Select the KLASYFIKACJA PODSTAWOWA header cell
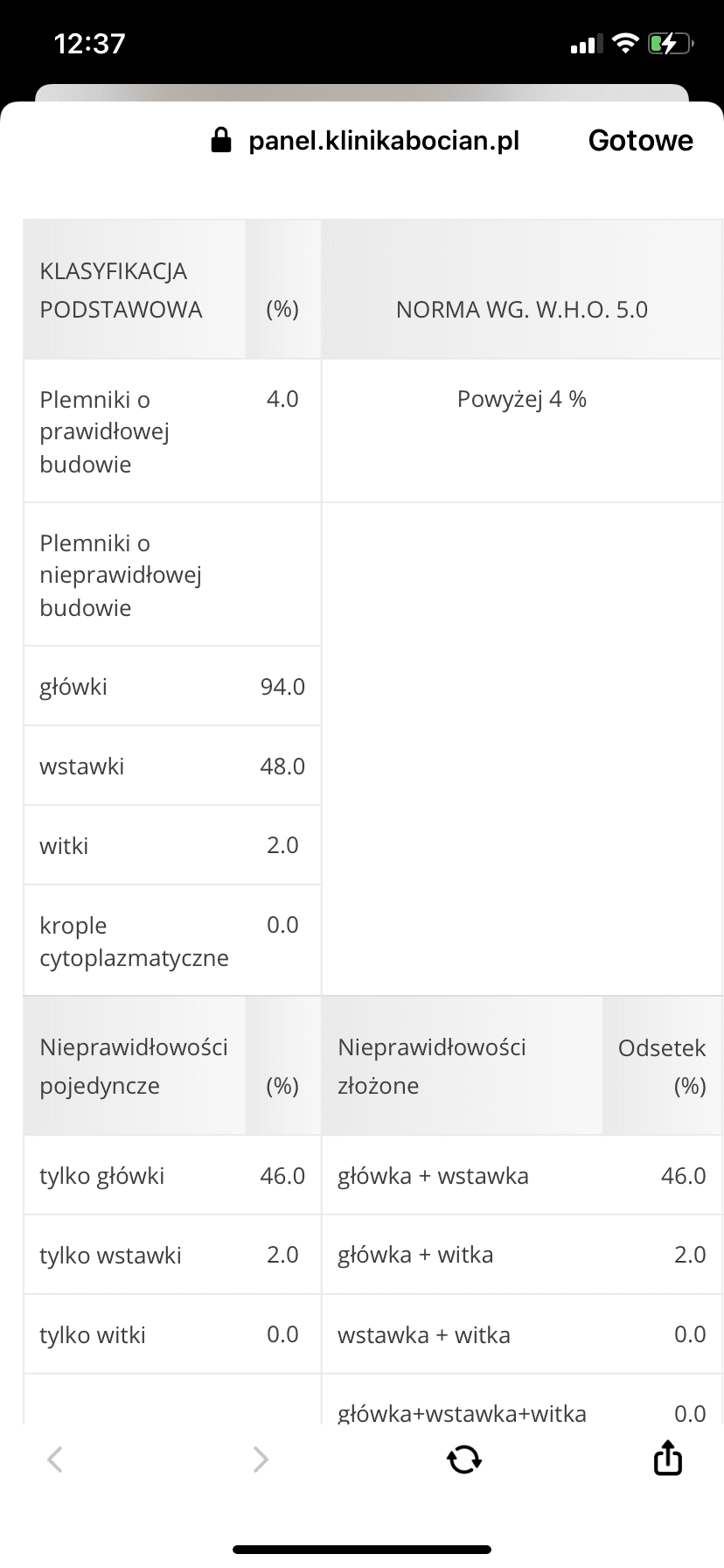 tap(122, 290)
